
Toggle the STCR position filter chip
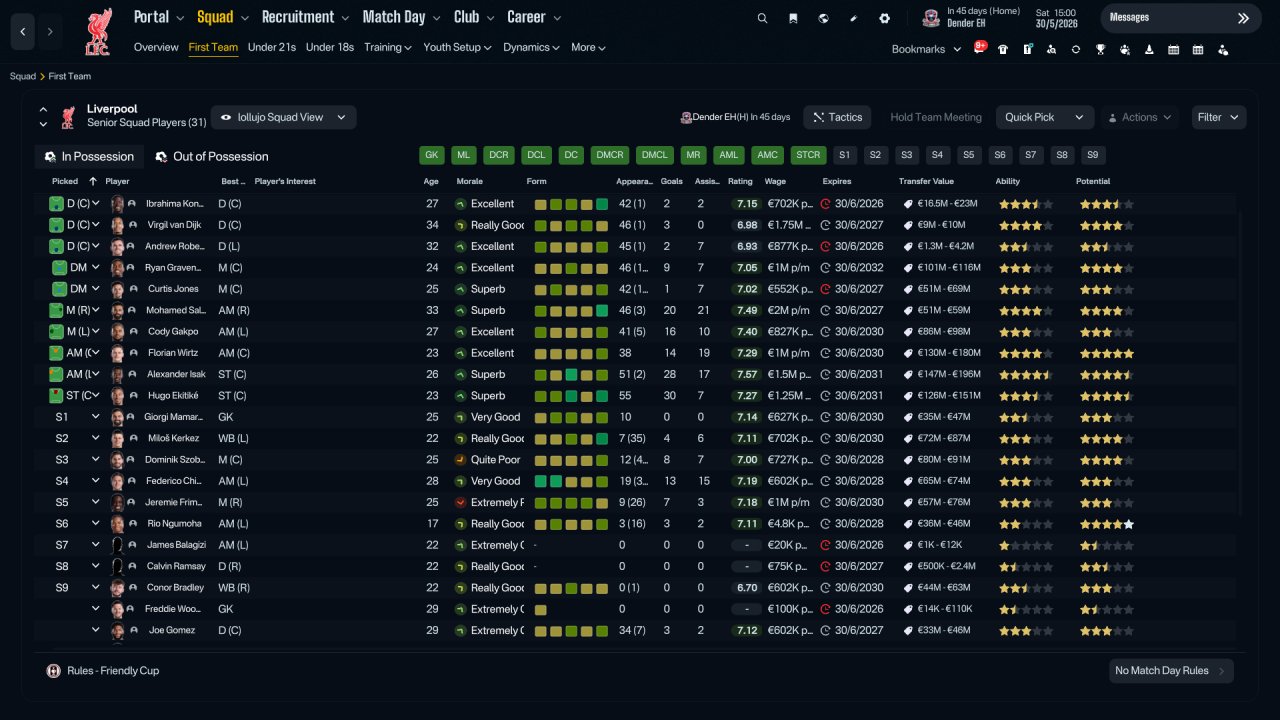[x=808, y=155]
